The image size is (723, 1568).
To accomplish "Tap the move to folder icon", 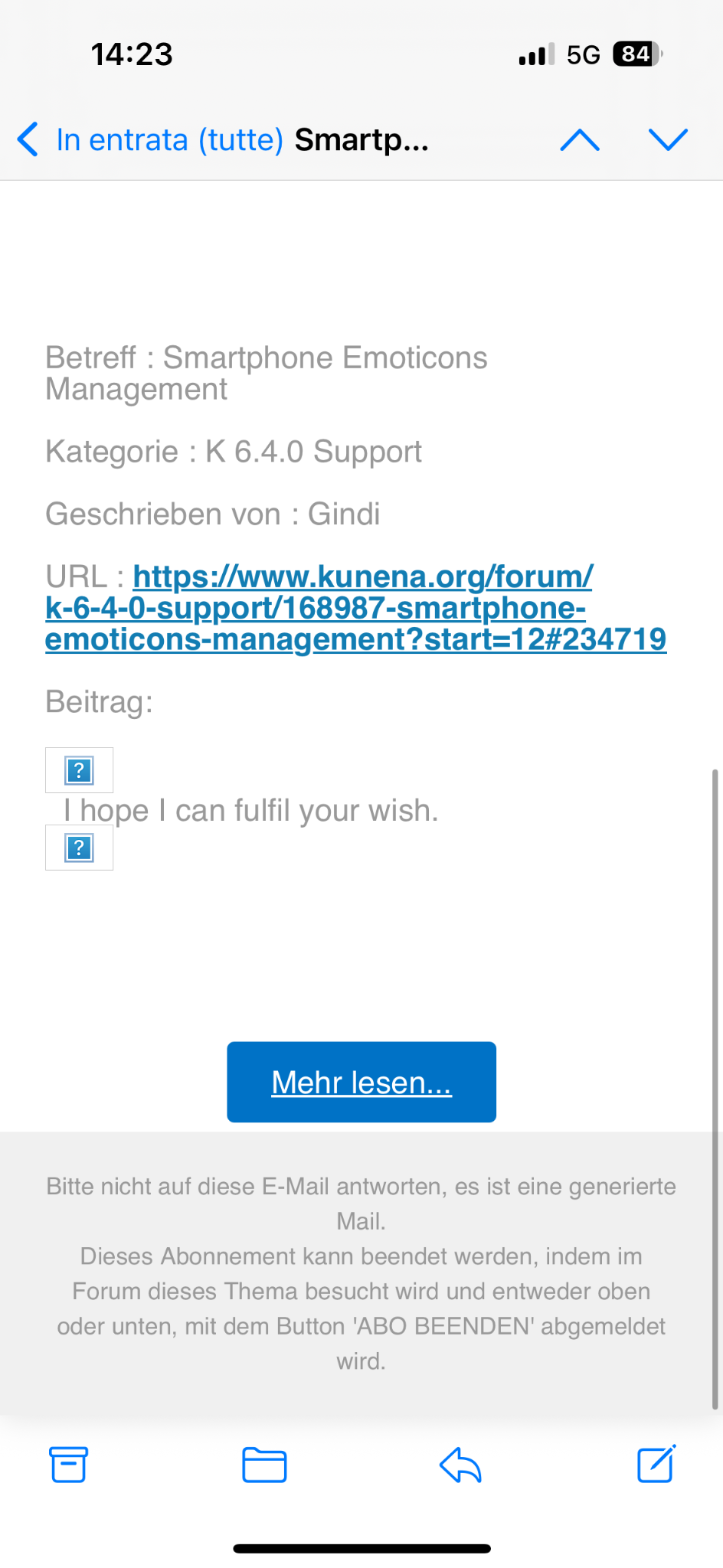I will coord(264,1465).
